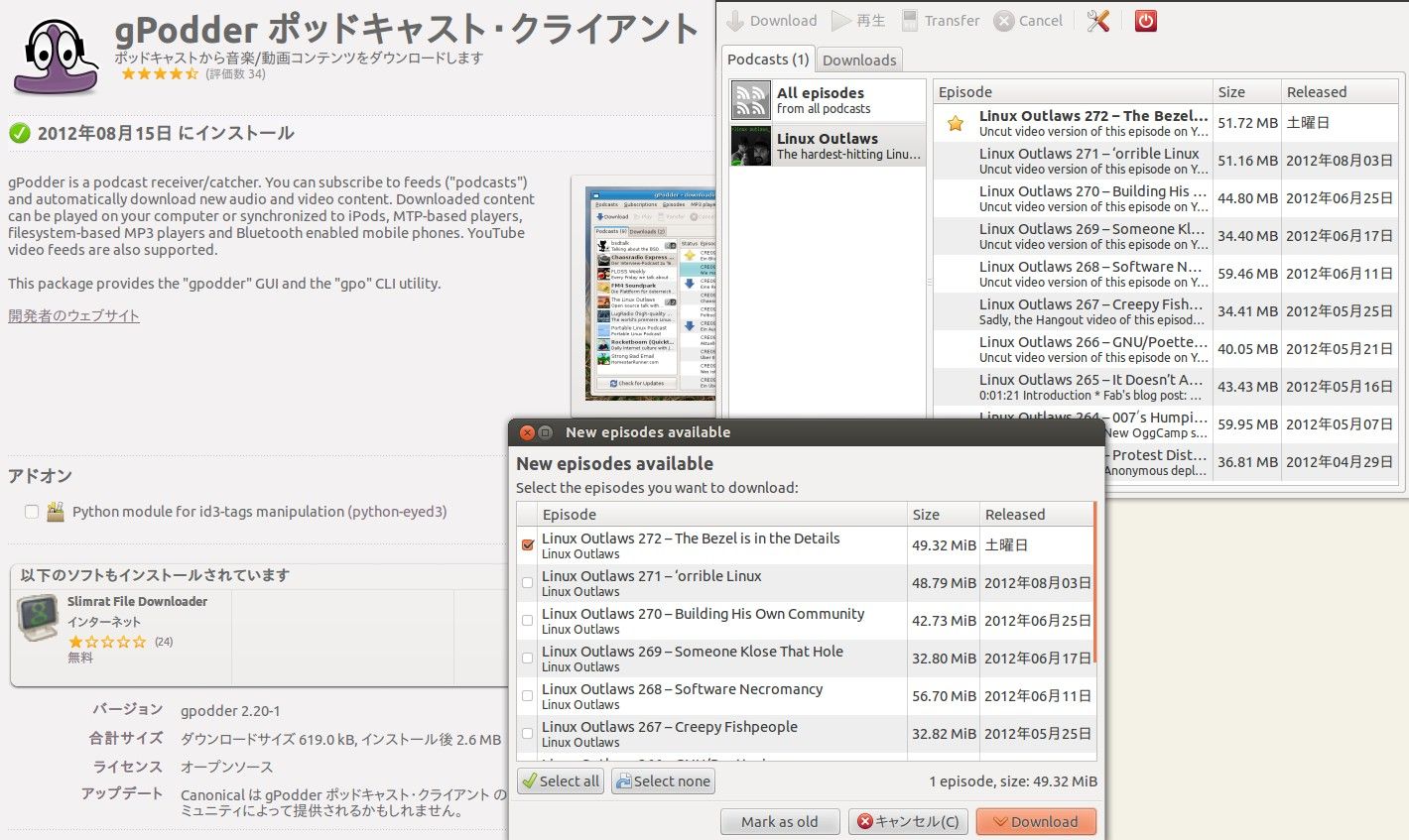Click the Select none button
This screenshot has width=1409, height=840.
coord(663,781)
